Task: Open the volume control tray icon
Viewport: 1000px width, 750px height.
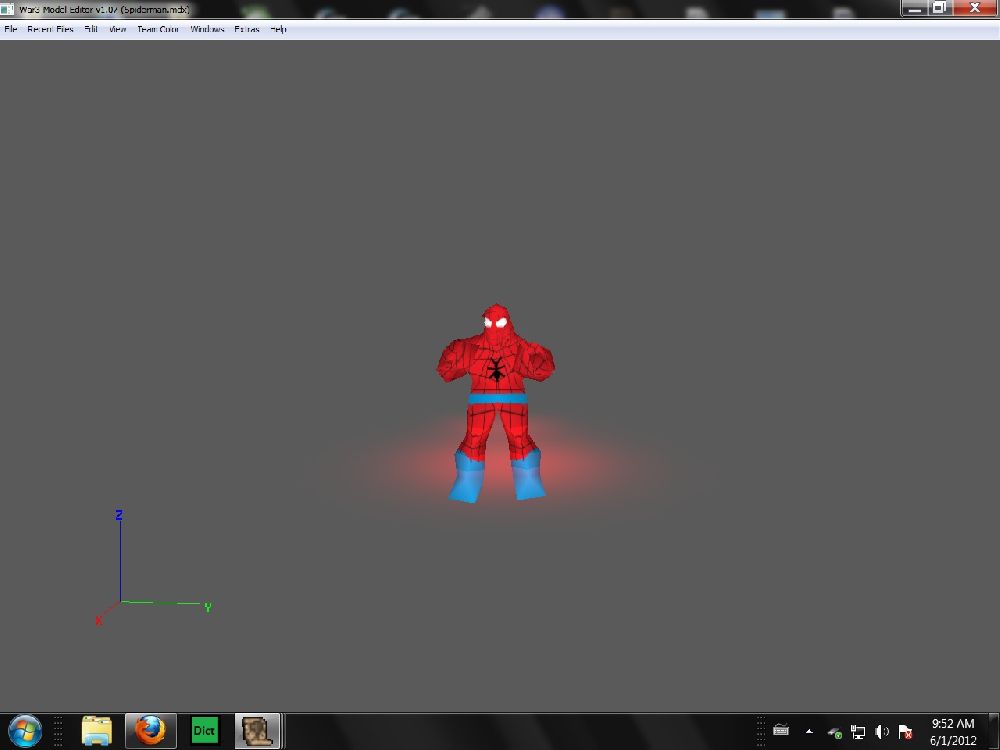Action: (882, 732)
